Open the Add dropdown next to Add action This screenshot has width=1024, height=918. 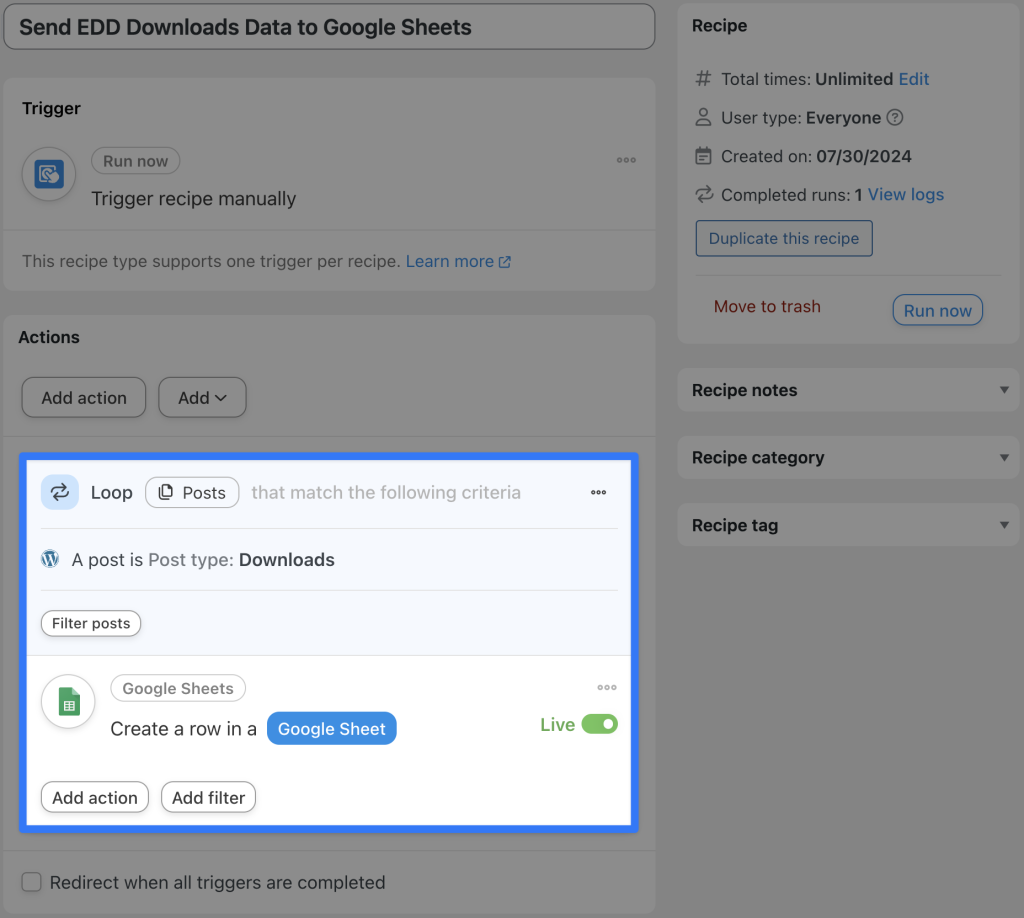pyautogui.click(x=202, y=397)
